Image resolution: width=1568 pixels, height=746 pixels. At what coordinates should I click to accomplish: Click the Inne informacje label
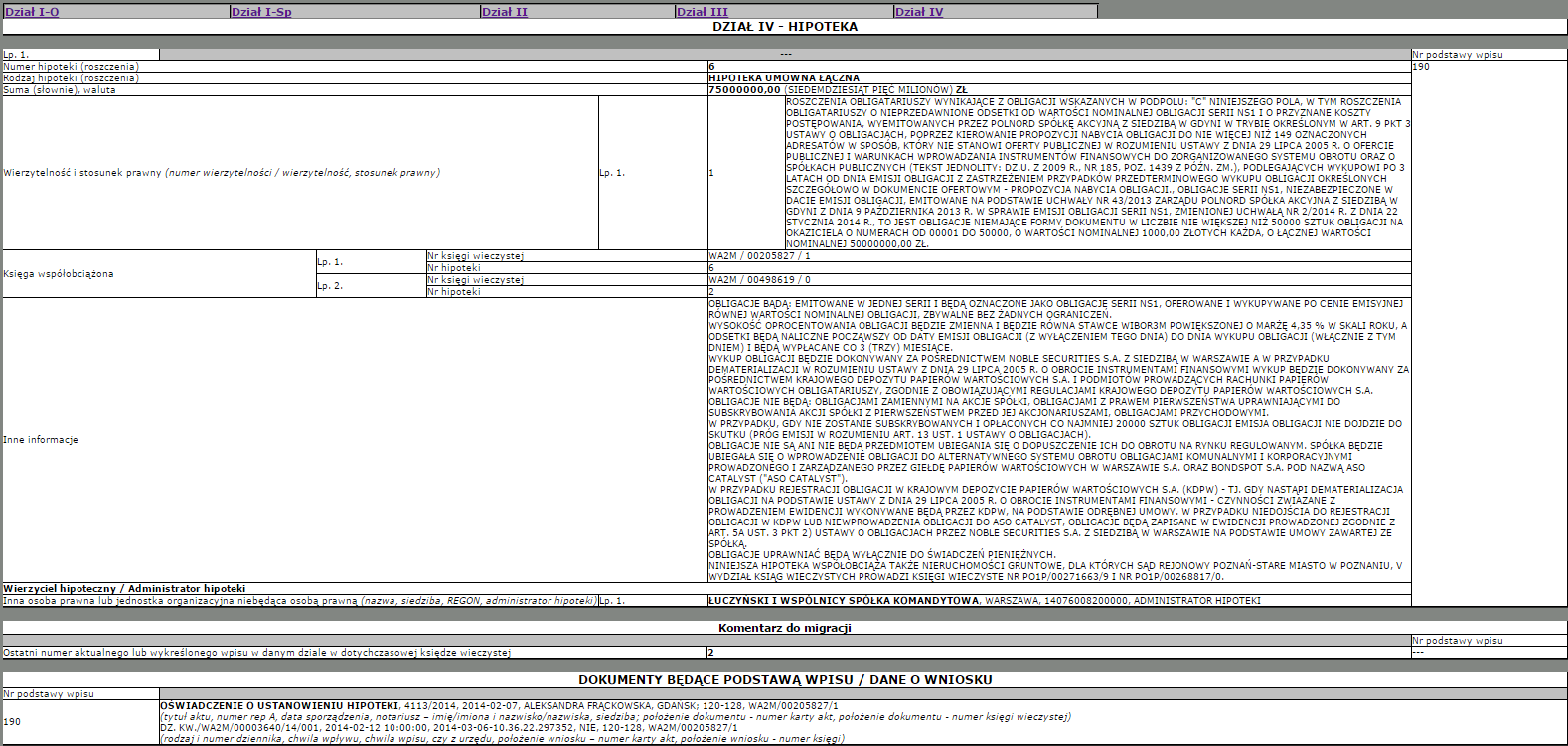41,440
